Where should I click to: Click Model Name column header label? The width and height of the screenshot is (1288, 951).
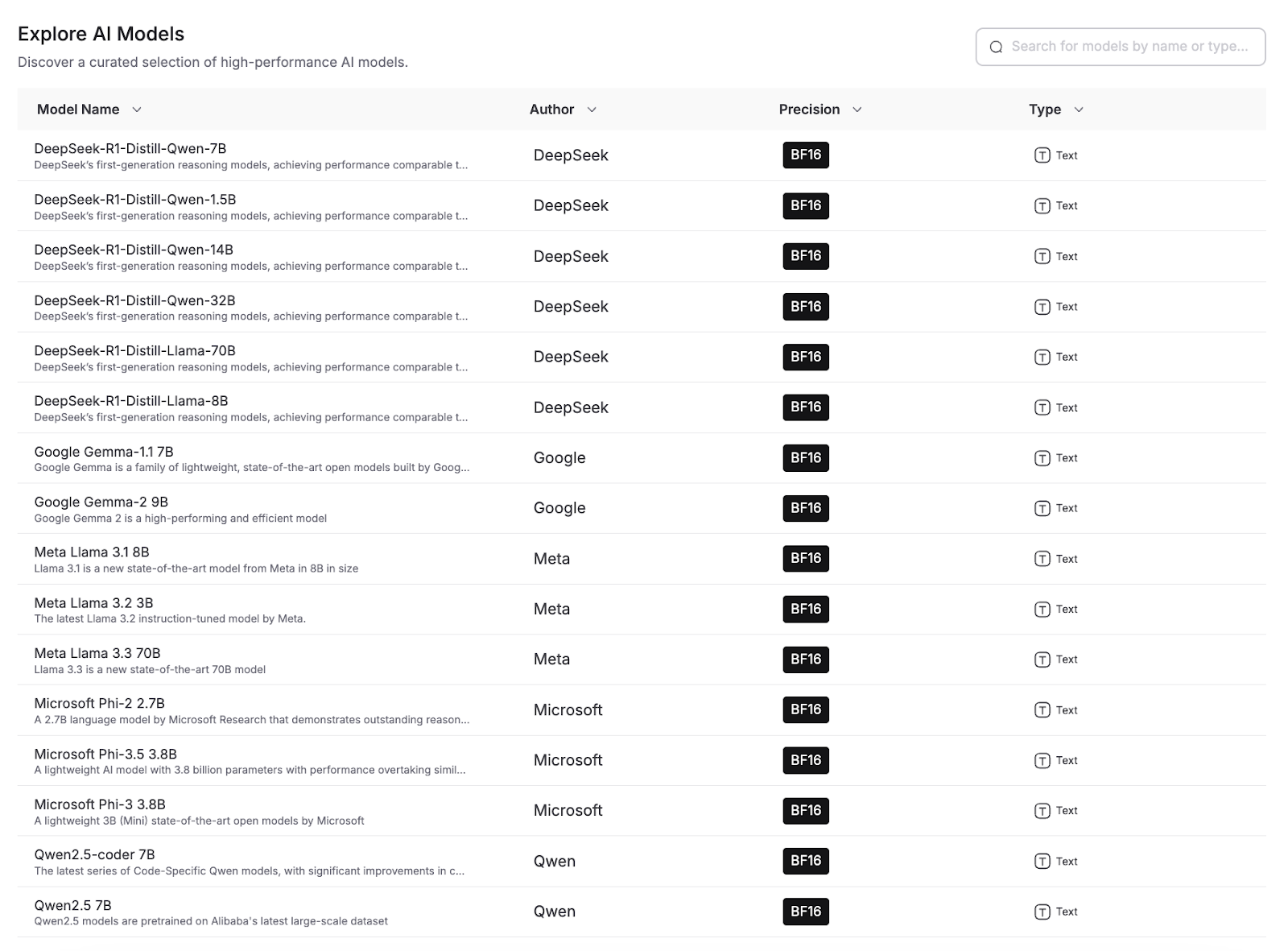(x=78, y=110)
